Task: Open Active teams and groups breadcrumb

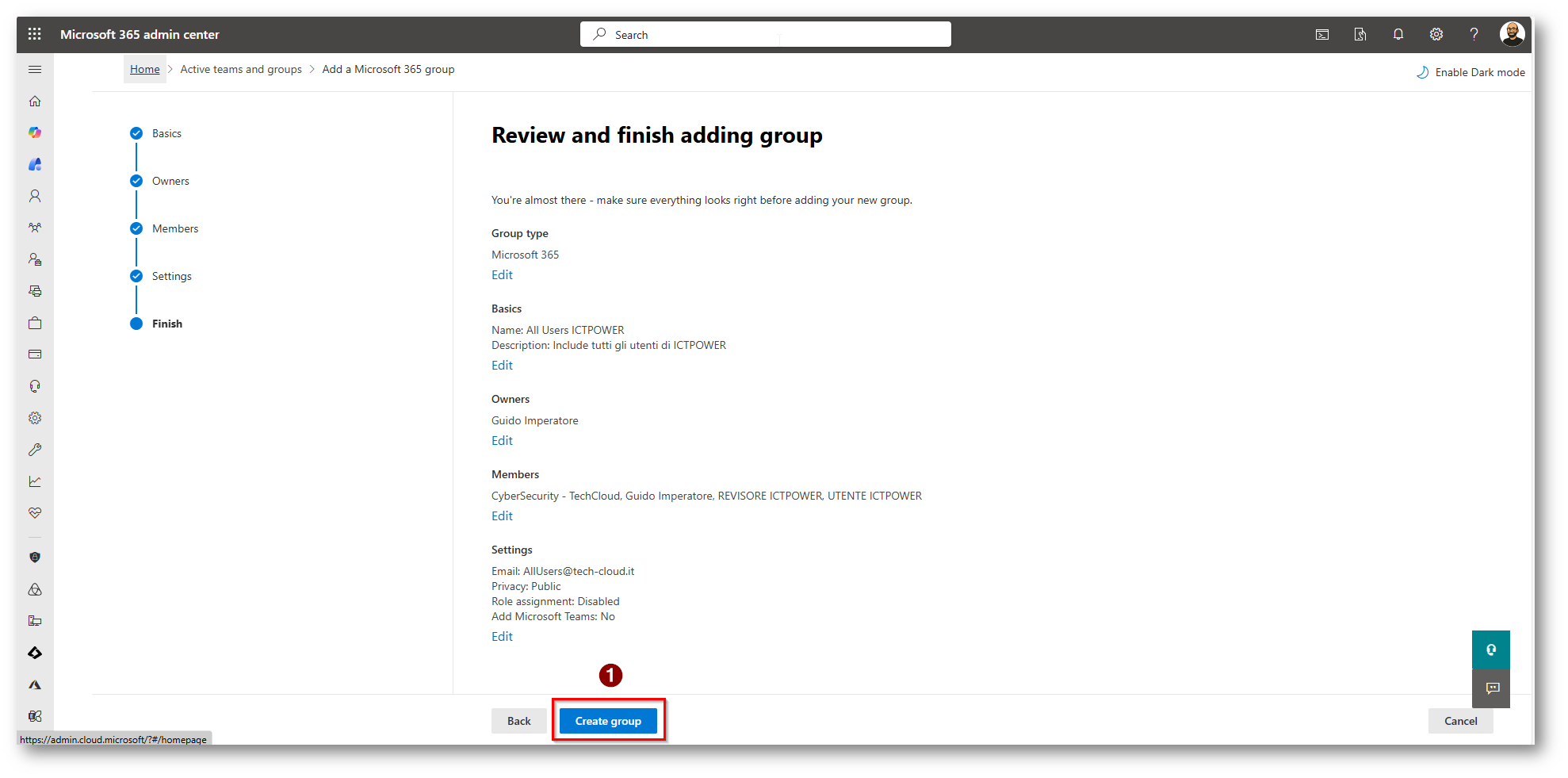Action: tap(241, 69)
